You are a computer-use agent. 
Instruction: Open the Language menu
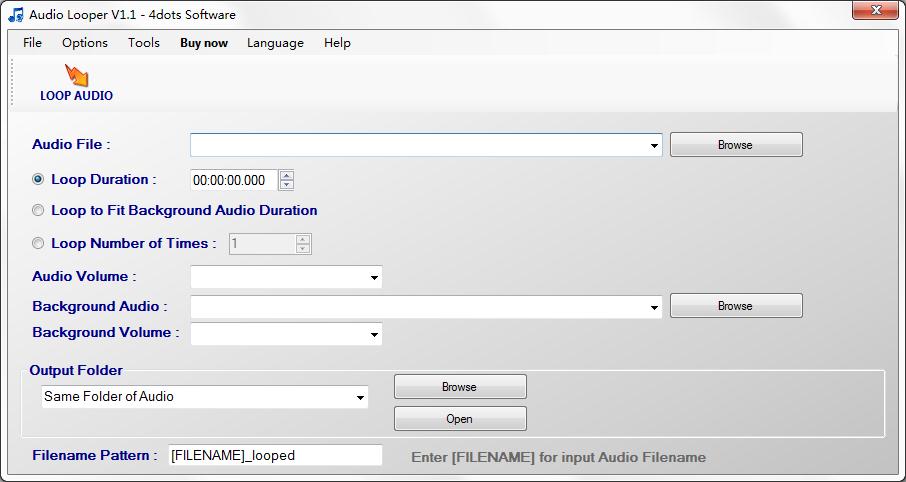point(275,43)
